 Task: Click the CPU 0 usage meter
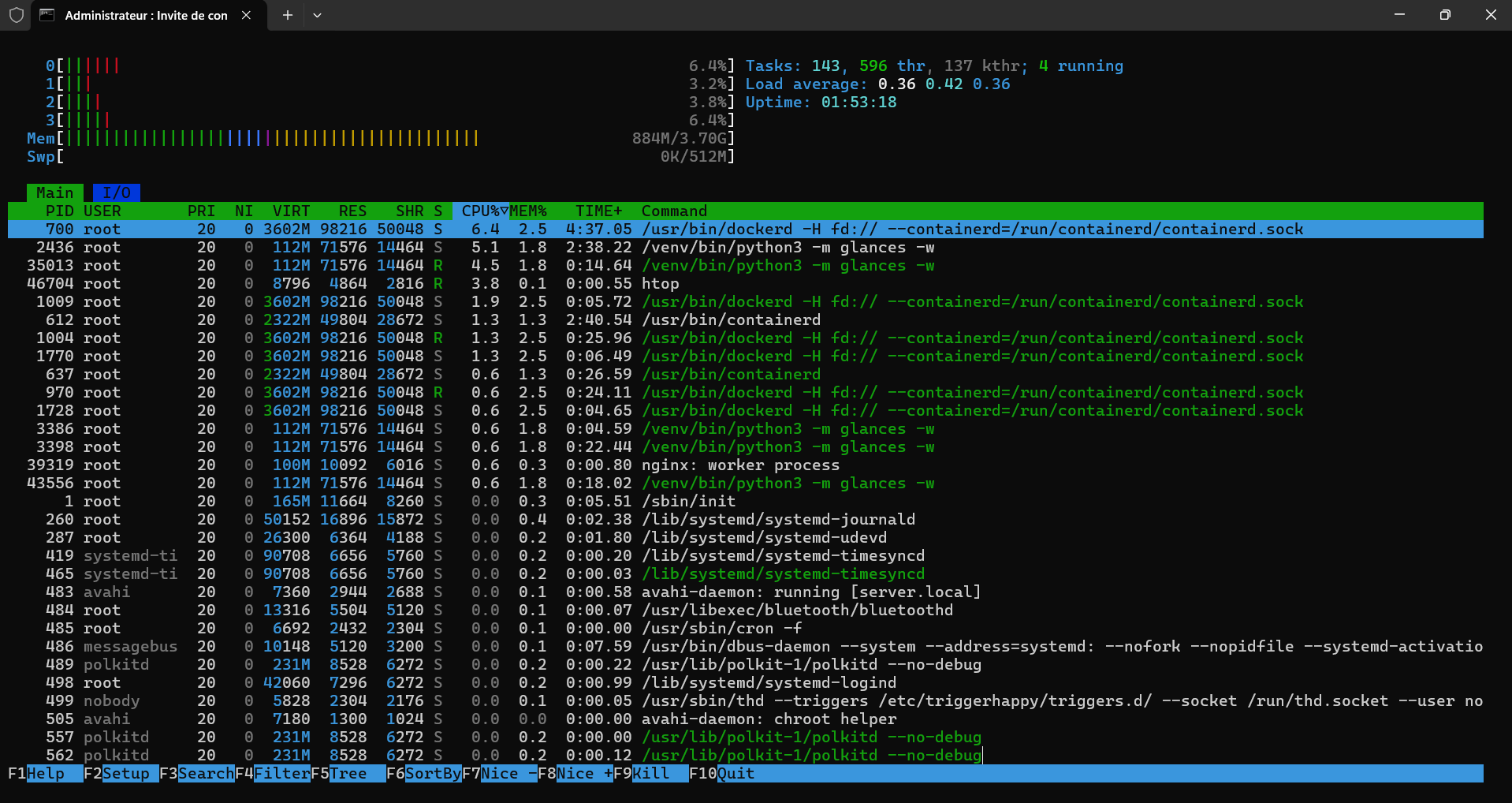[390, 65]
